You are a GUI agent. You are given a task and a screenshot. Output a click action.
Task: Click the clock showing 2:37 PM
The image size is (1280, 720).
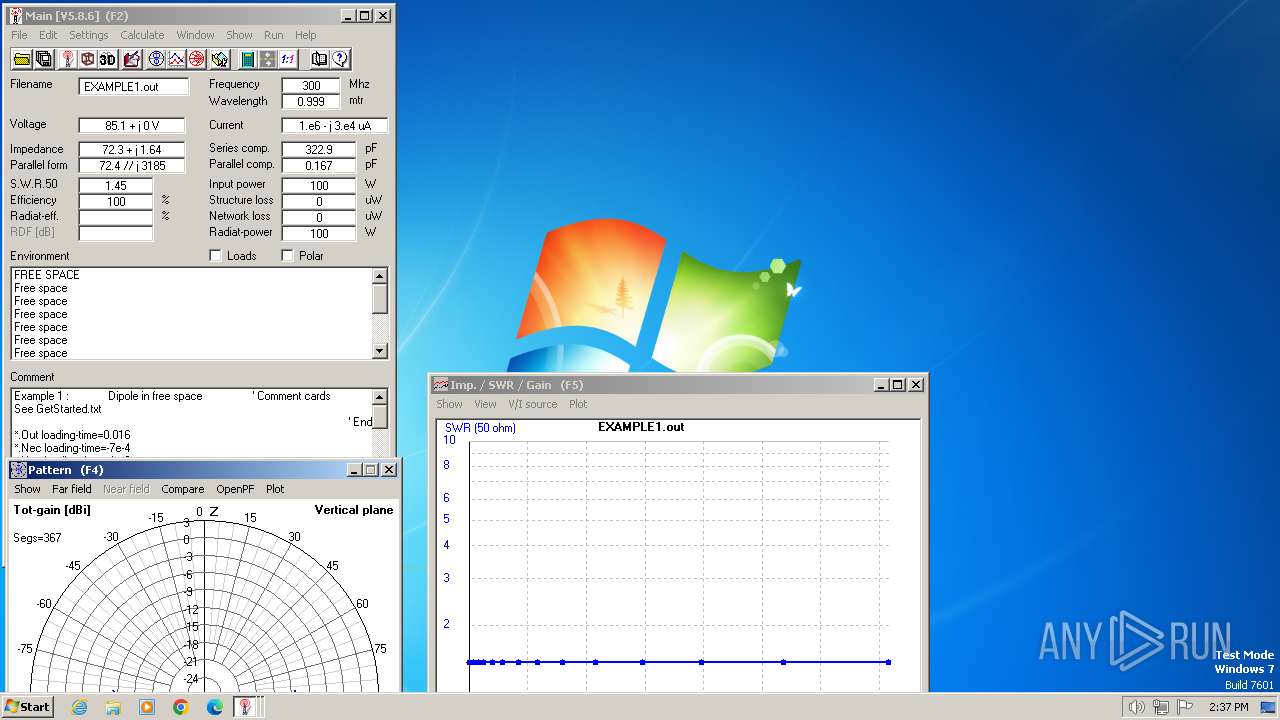point(1228,707)
